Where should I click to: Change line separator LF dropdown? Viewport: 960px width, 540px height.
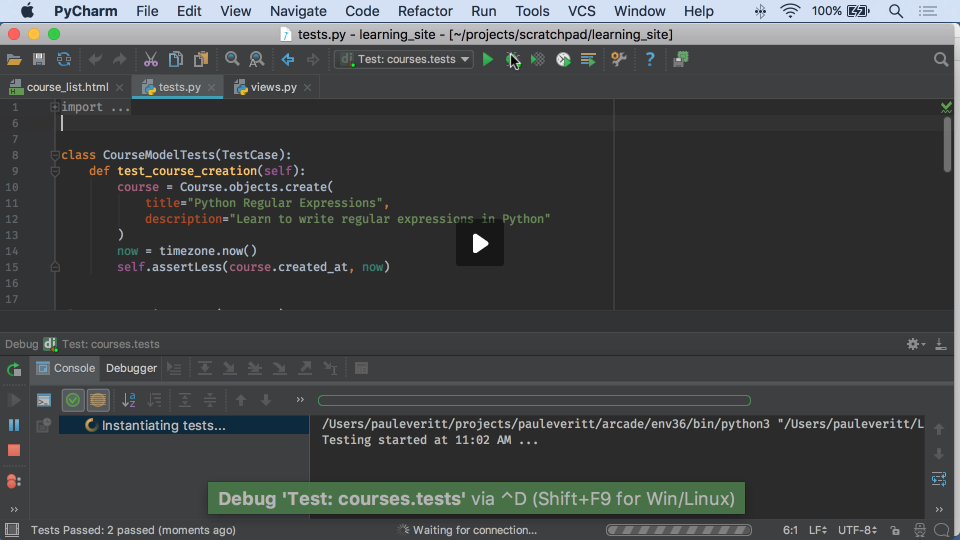click(817, 530)
